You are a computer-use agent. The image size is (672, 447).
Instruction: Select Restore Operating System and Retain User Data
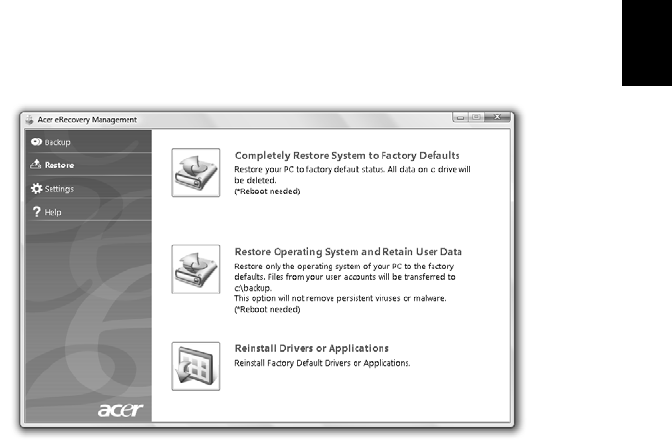point(348,252)
